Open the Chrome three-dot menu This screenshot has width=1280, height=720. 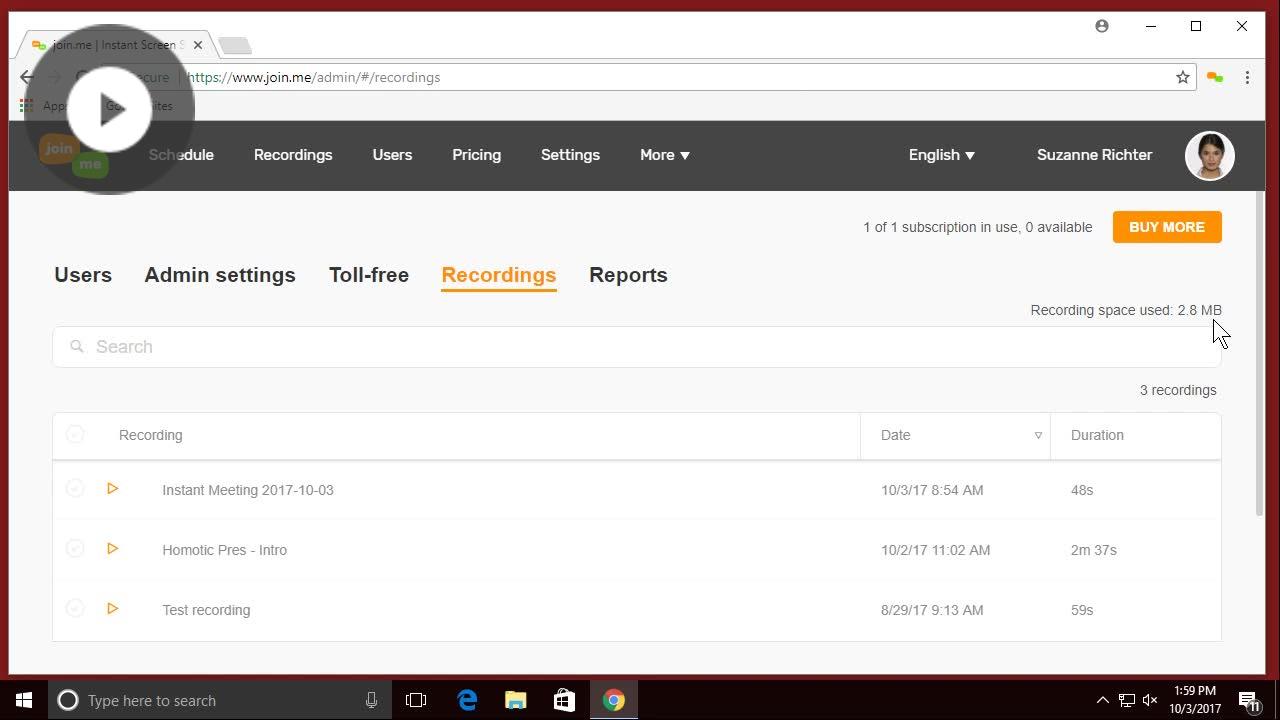pos(1247,77)
